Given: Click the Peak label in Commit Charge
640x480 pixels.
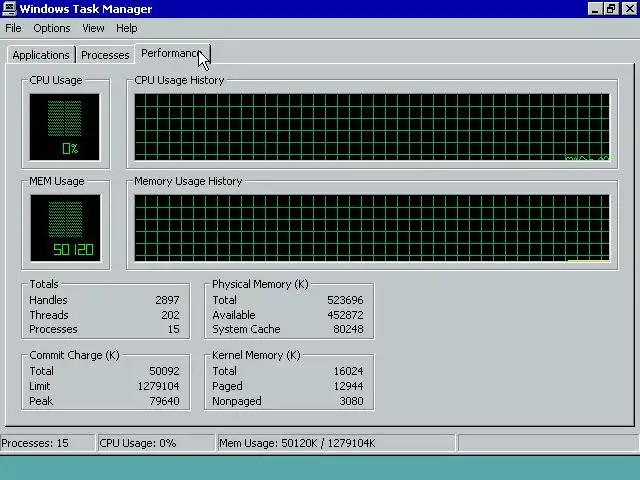Looking at the screenshot, I should tap(41, 401).
